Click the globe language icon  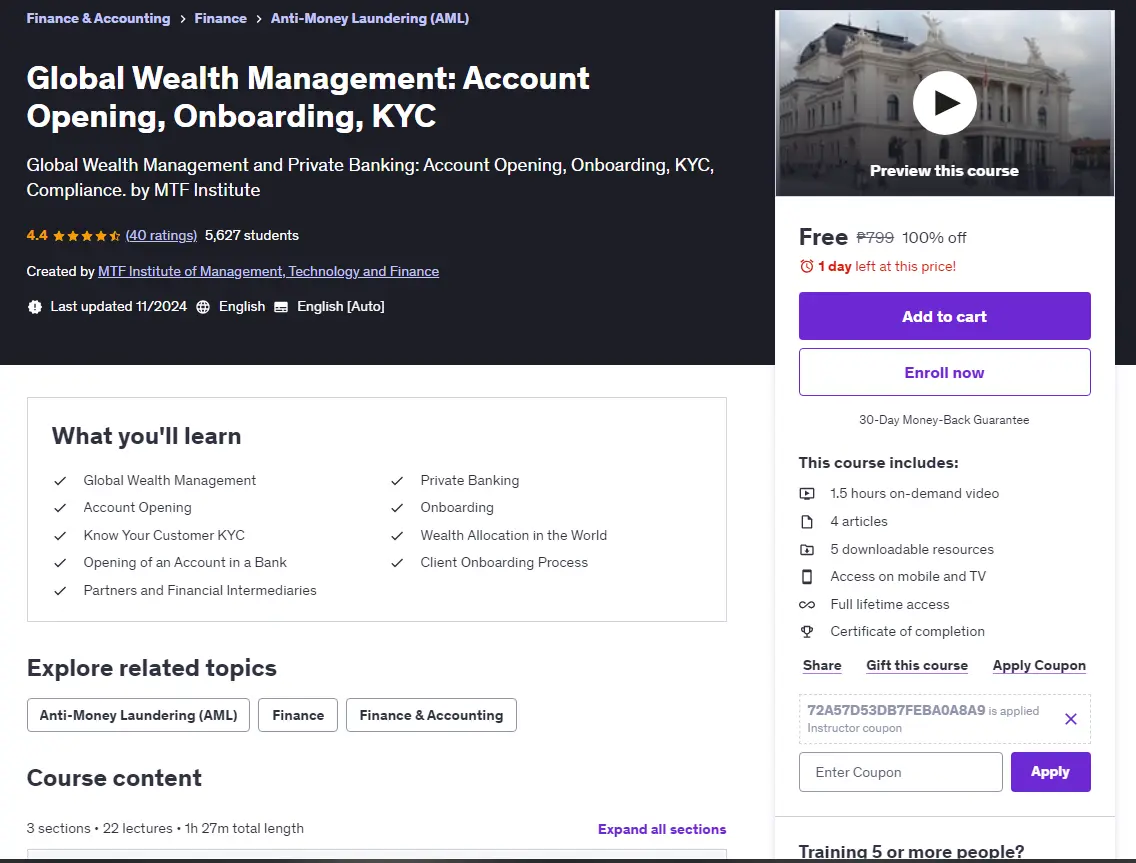pos(203,307)
